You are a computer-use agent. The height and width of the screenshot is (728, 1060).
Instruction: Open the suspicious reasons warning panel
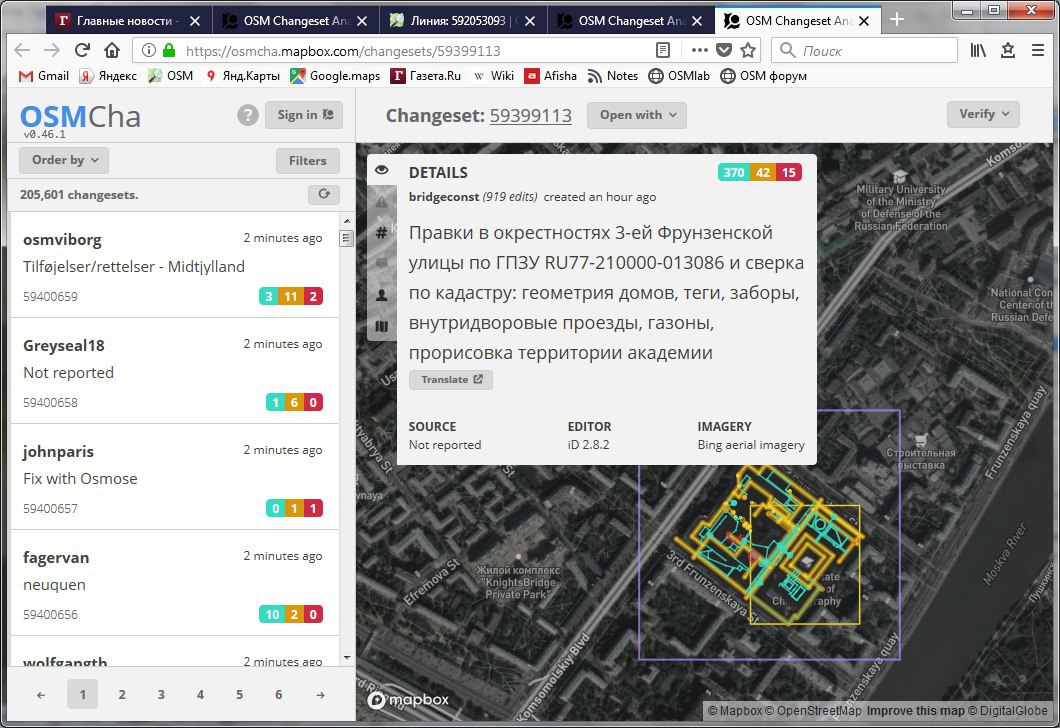point(382,201)
